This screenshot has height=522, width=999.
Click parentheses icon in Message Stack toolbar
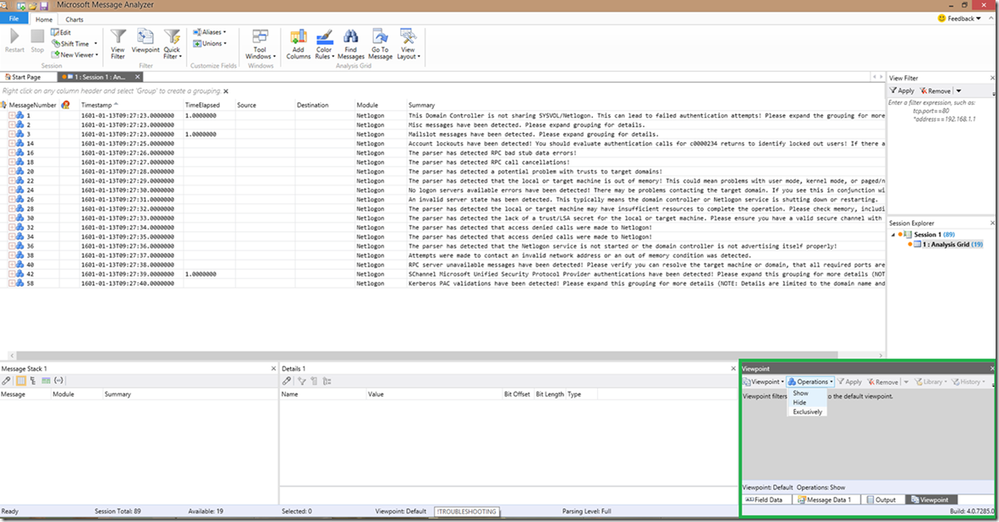click(x=59, y=381)
